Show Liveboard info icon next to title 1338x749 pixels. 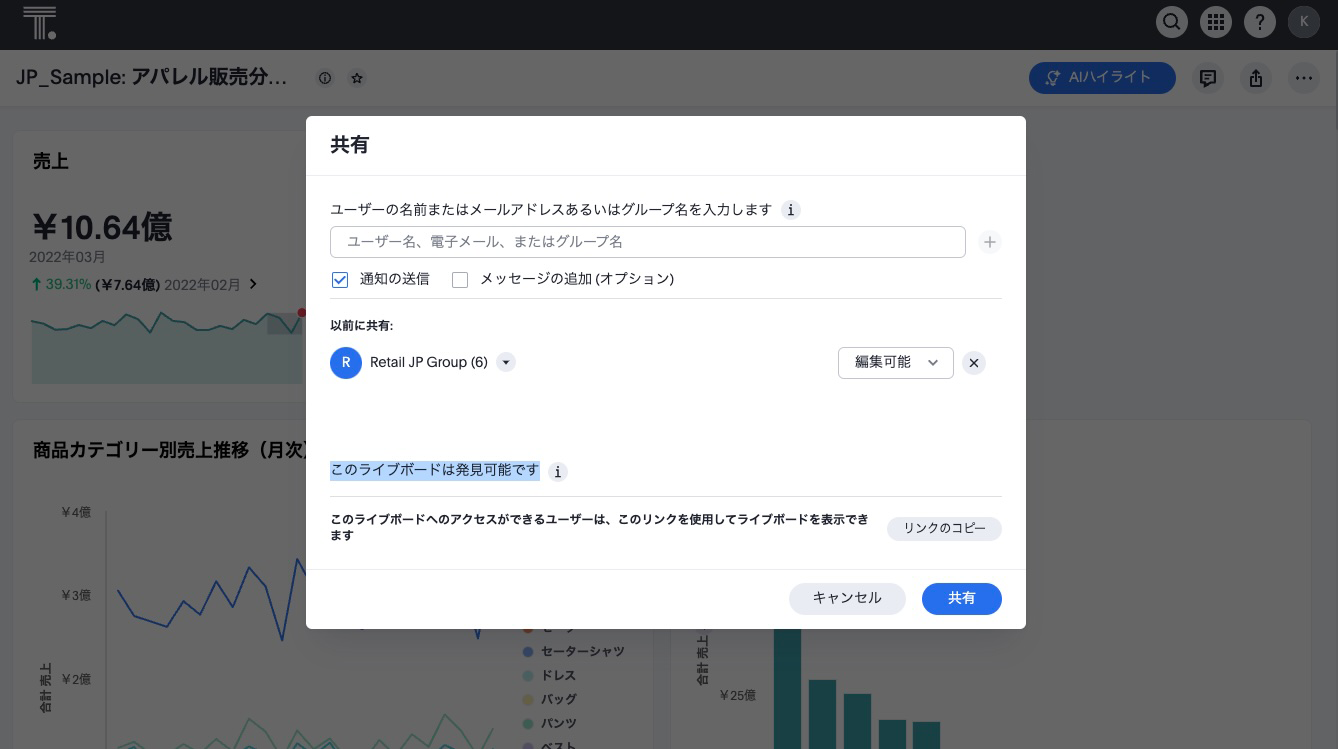[x=325, y=78]
